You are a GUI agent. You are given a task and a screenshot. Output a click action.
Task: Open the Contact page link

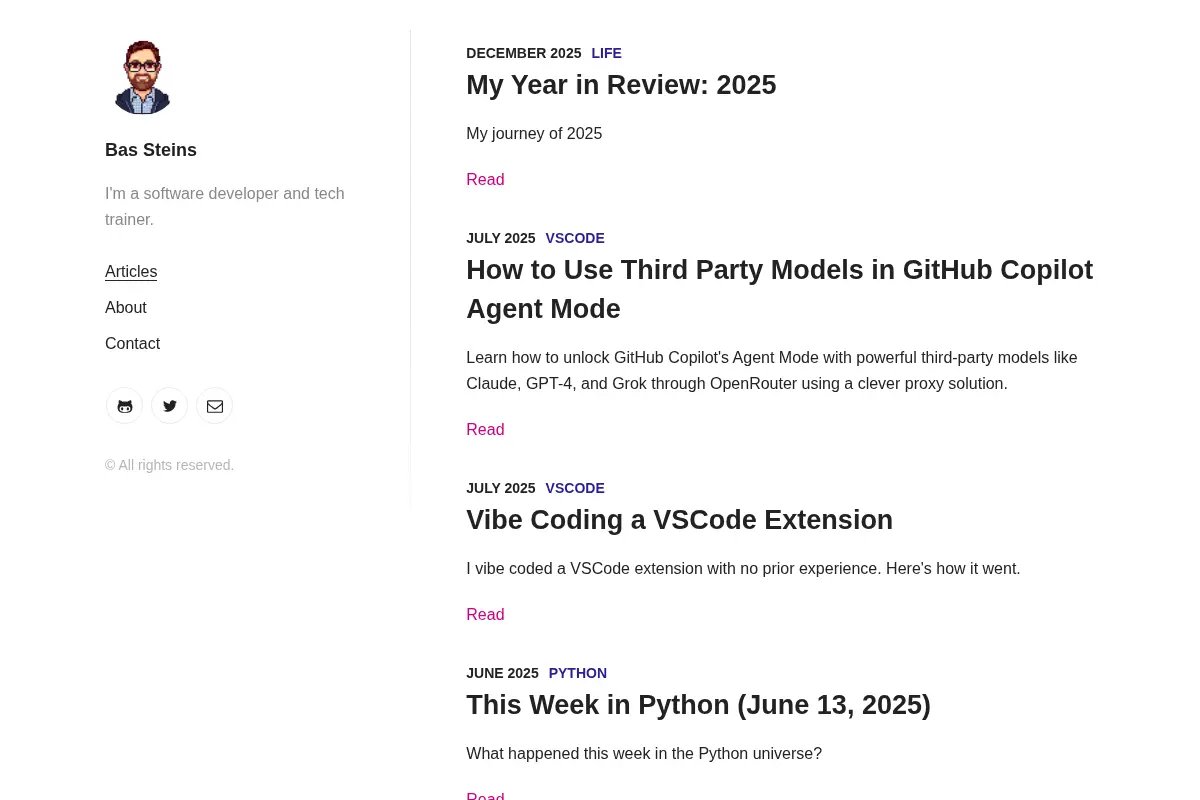coord(132,344)
